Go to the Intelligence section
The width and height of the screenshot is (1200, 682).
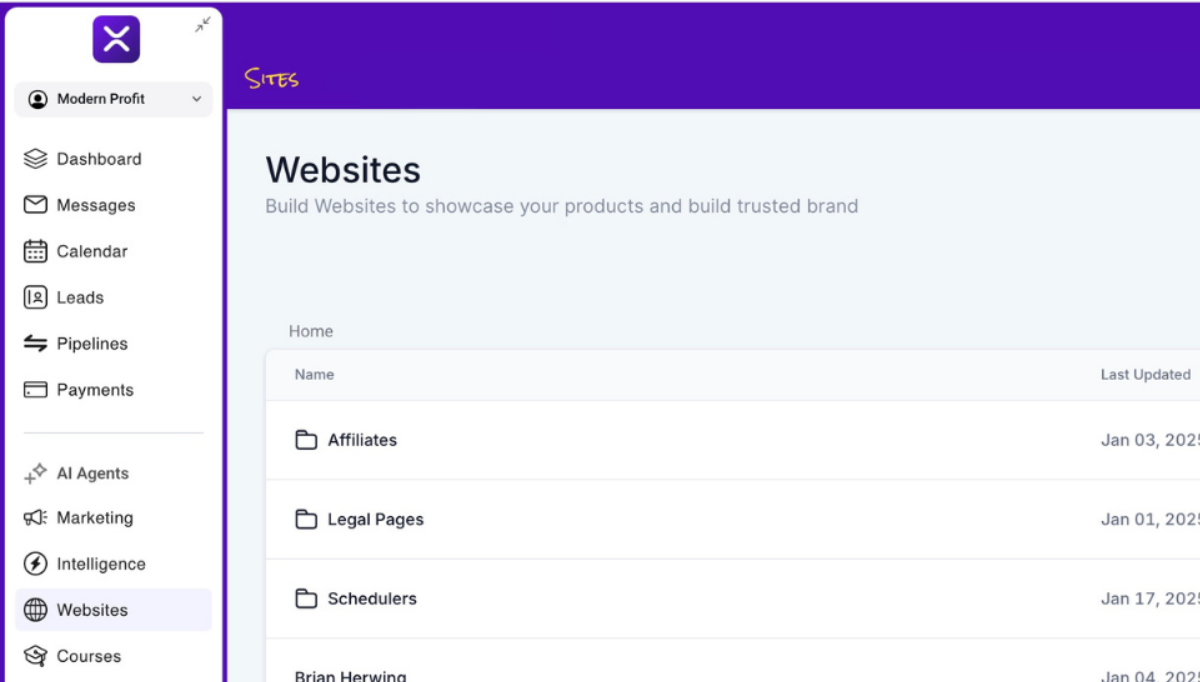(x=100, y=564)
